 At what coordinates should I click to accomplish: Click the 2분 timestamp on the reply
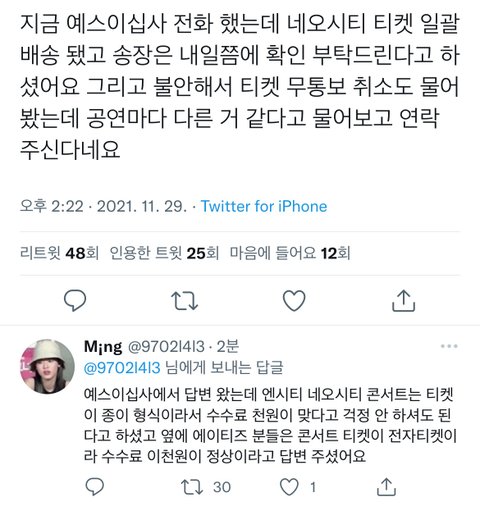coord(228,347)
